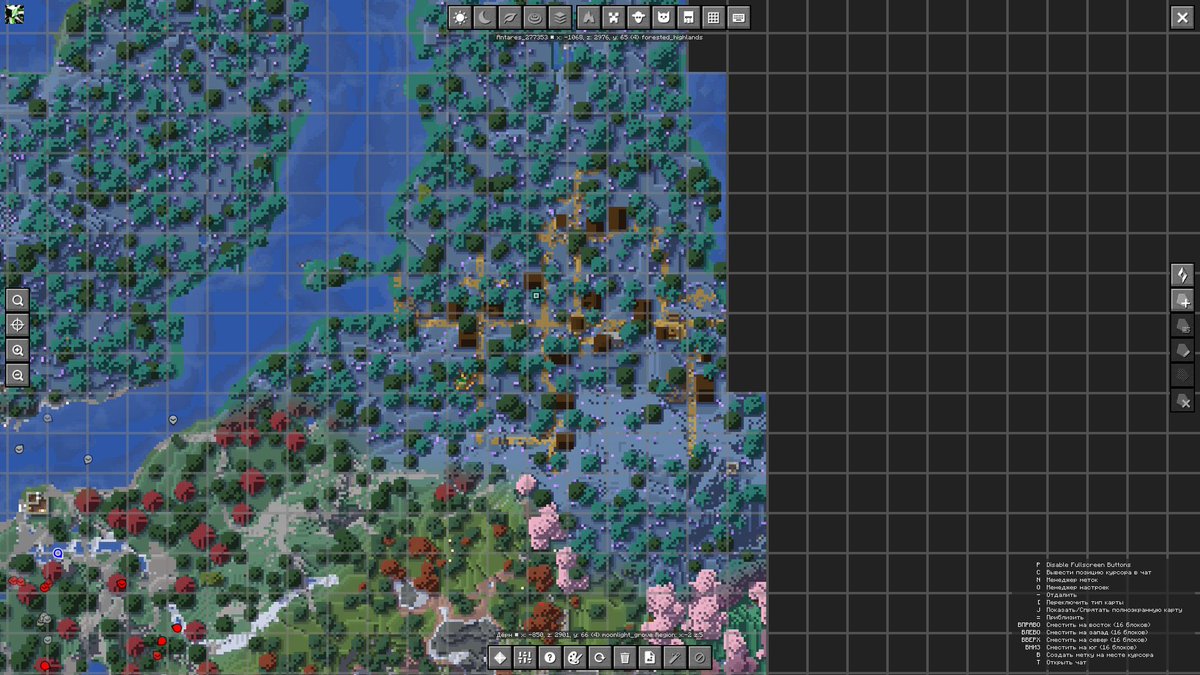The height and width of the screenshot is (675, 1200).
Task: Open the theme palette button
Action: tap(575, 657)
